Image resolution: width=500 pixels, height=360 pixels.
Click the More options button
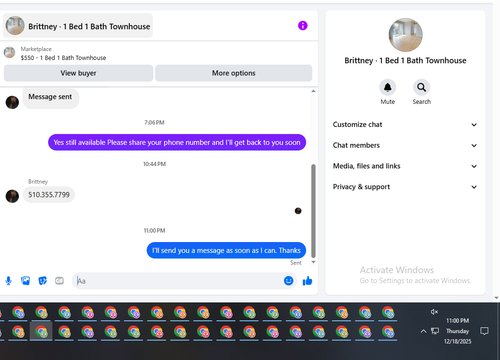[234, 73]
